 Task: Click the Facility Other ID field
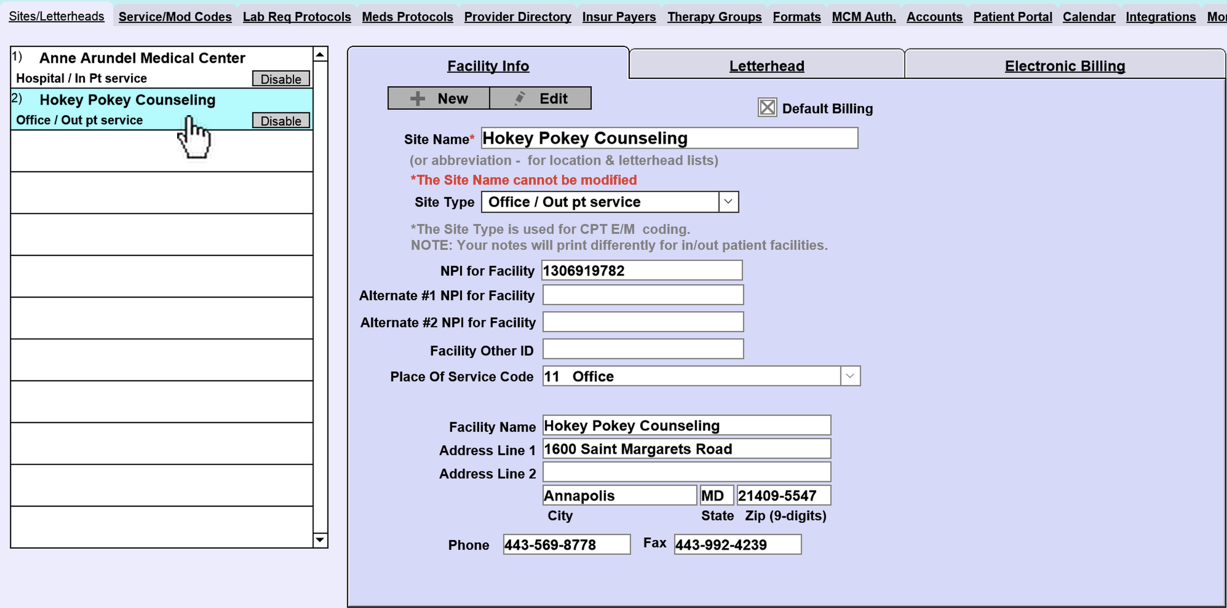click(x=643, y=349)
